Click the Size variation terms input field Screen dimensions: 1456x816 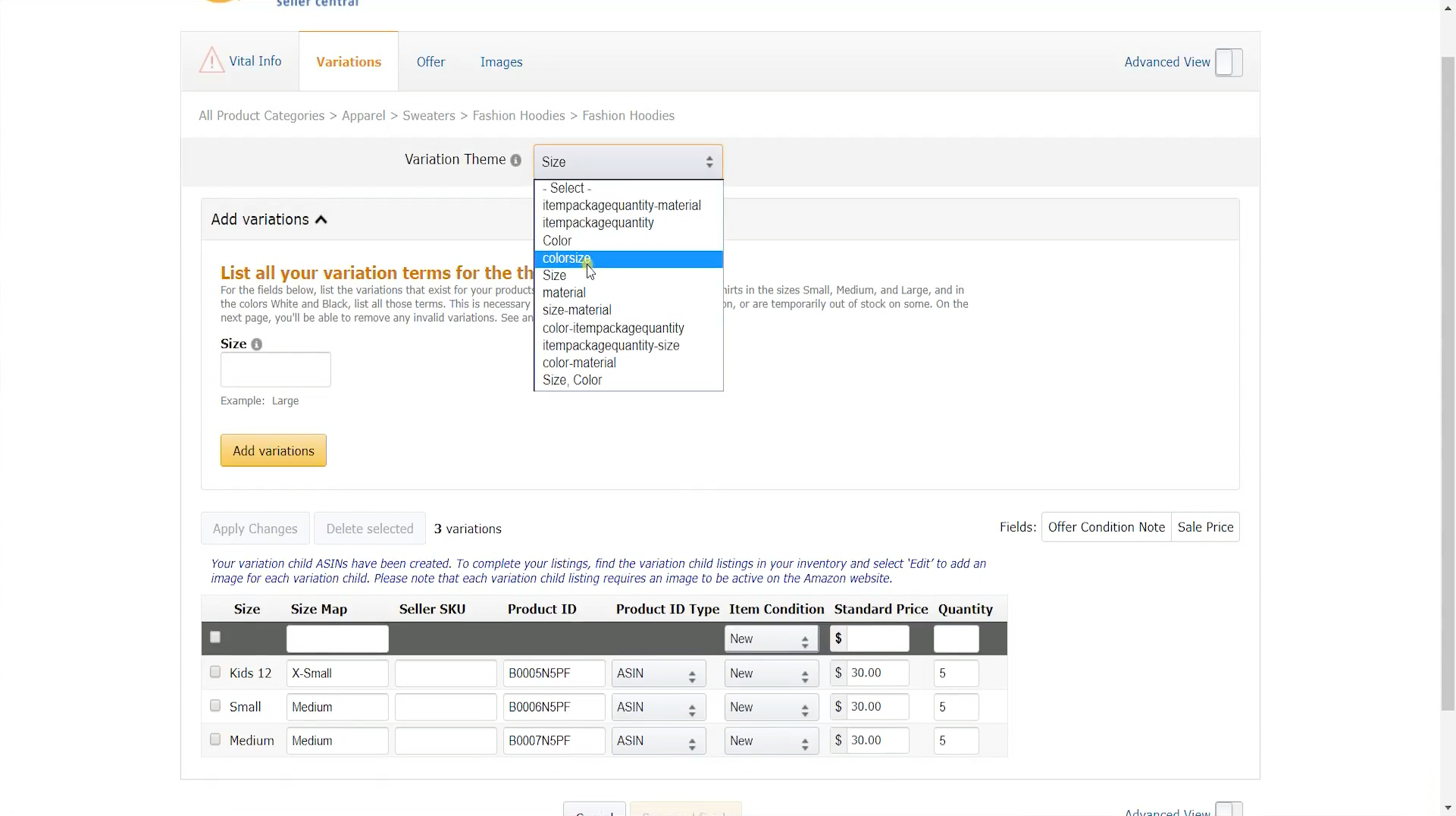pyautogui.click(x=275, y=370)
